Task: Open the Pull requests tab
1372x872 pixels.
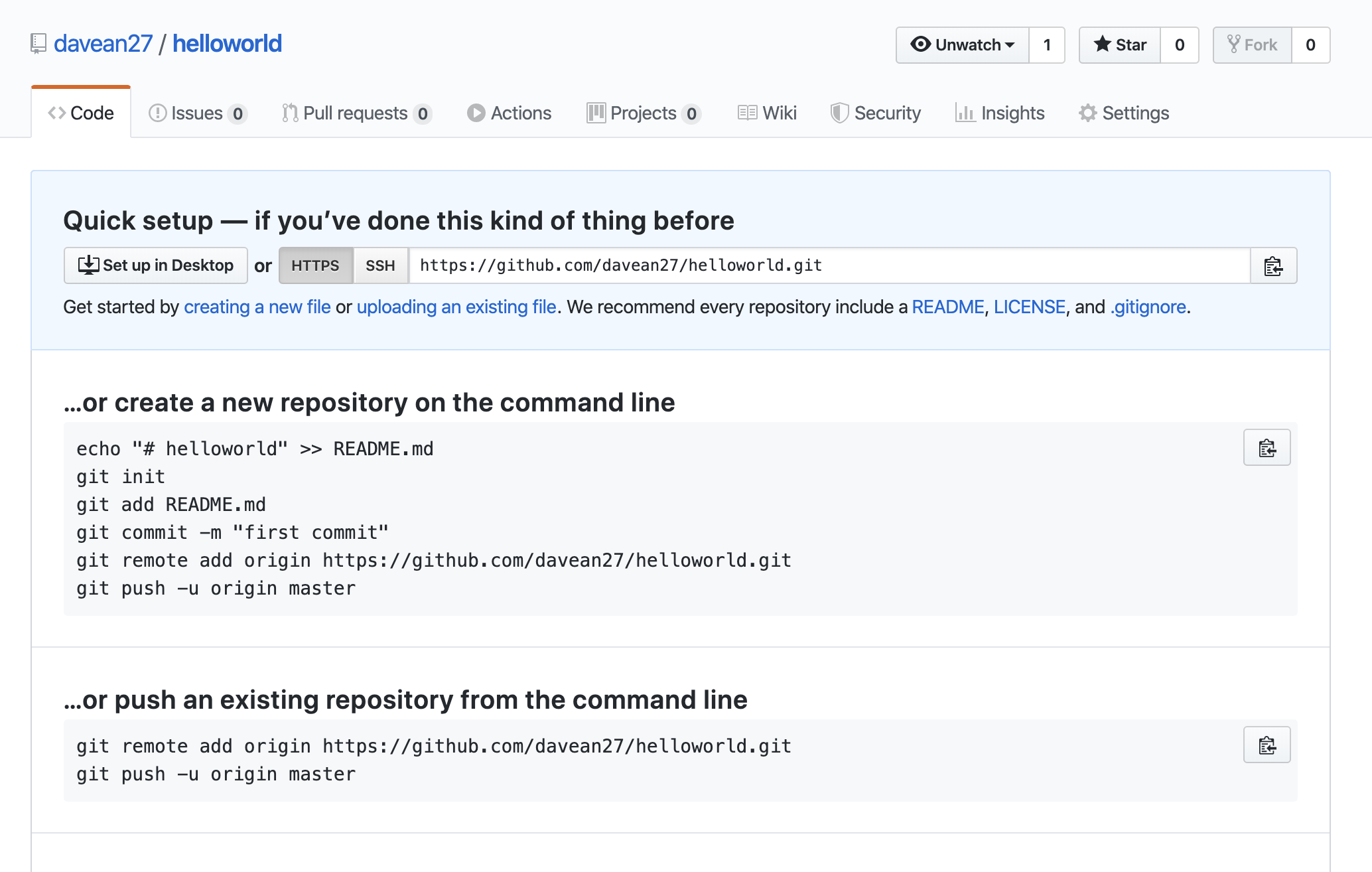Action: 356,113
